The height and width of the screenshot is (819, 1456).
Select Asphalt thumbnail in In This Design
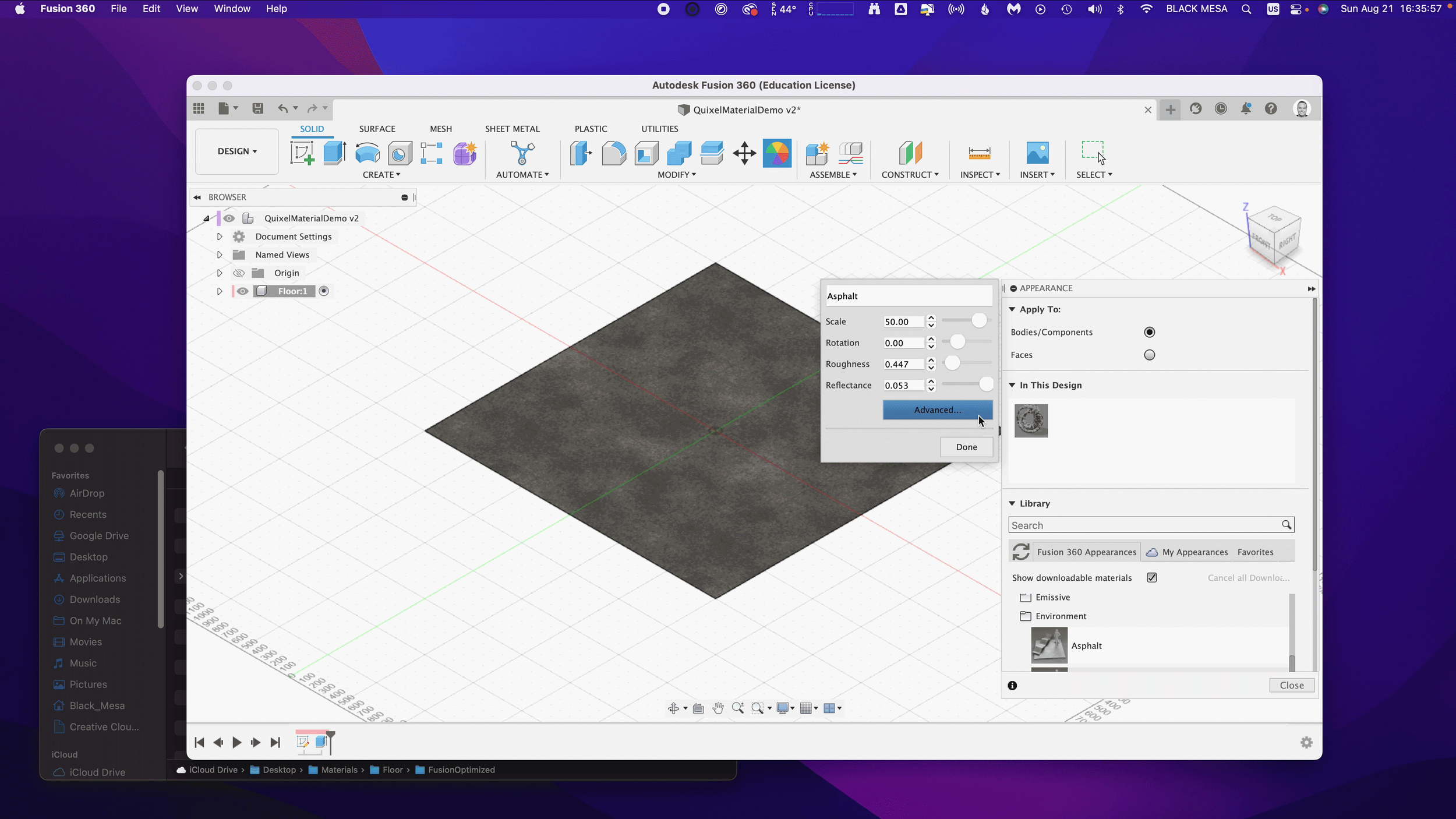pyautogui.click(x=1031, y=421)
